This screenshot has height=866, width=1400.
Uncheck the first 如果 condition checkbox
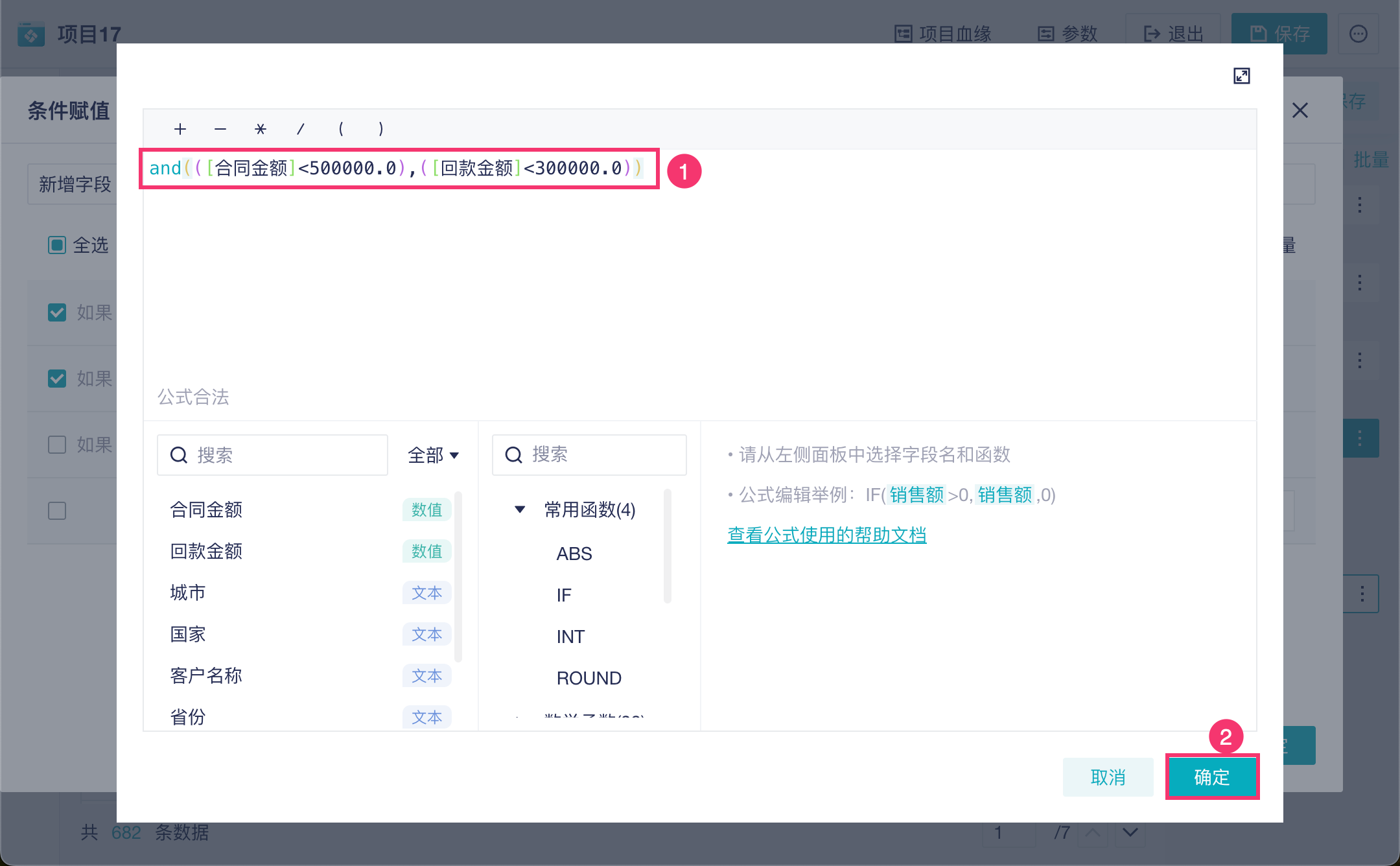(x=57, y=312)
